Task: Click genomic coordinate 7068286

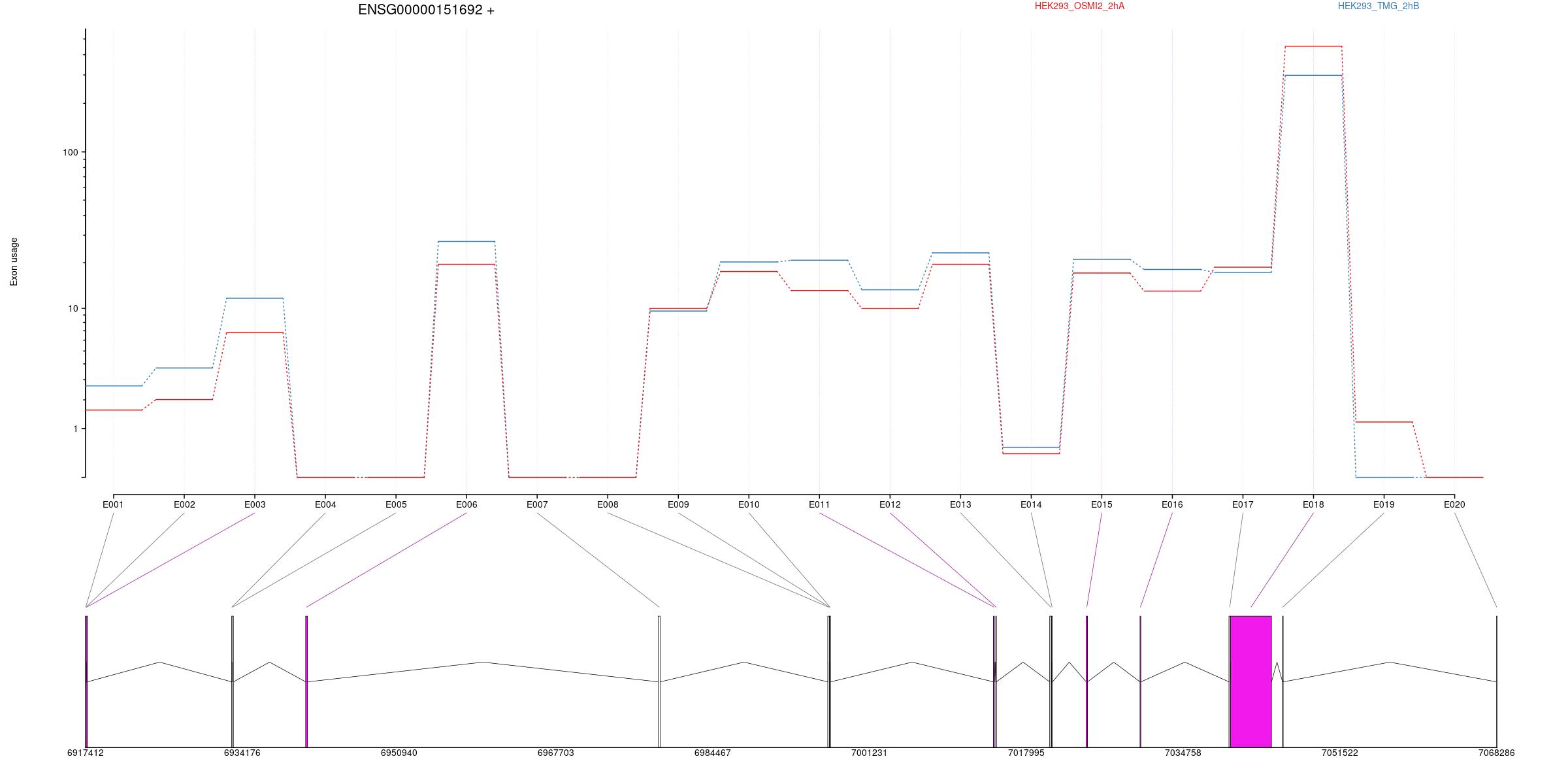Action: point(1497,753)
